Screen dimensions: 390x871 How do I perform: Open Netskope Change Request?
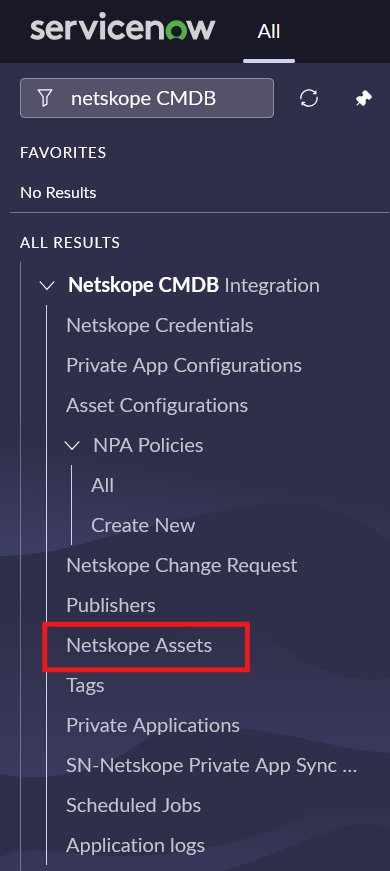(x=182, y=565)
